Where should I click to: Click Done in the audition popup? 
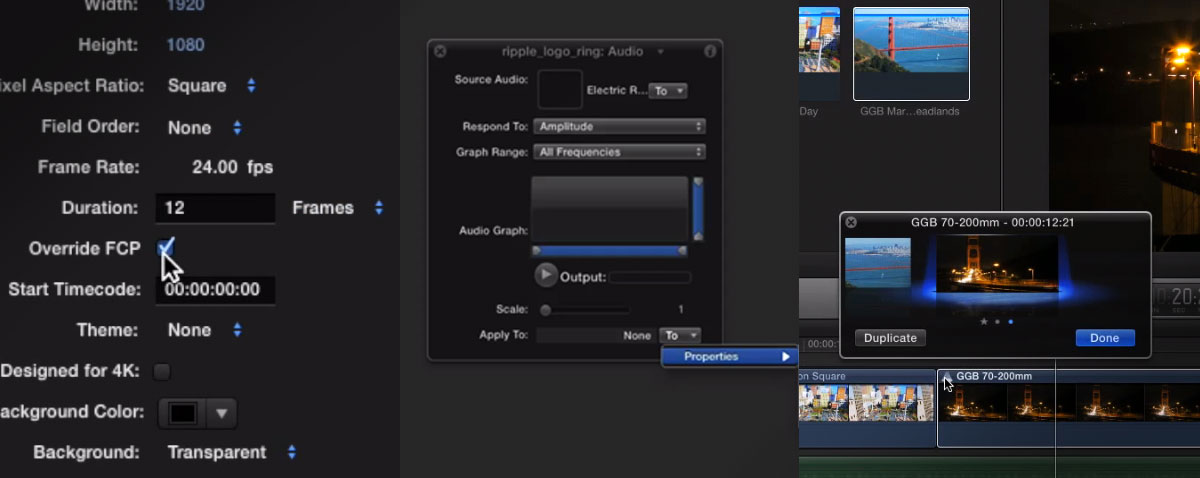point(1105,338)
